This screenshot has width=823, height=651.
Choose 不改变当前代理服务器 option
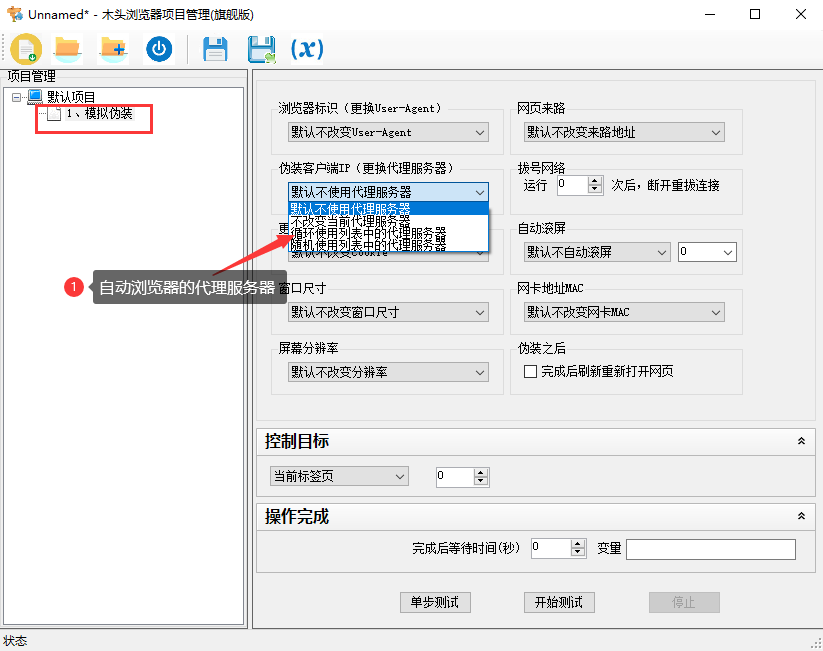[x=388, y=220]
